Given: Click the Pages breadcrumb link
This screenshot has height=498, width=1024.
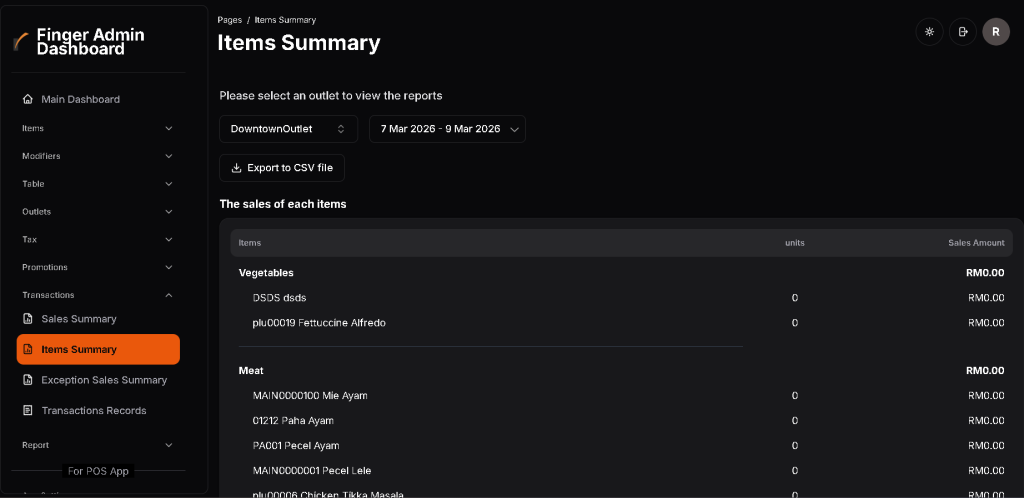Looking at the screenshot, I should pyautogui.click(x=229, y=20).
